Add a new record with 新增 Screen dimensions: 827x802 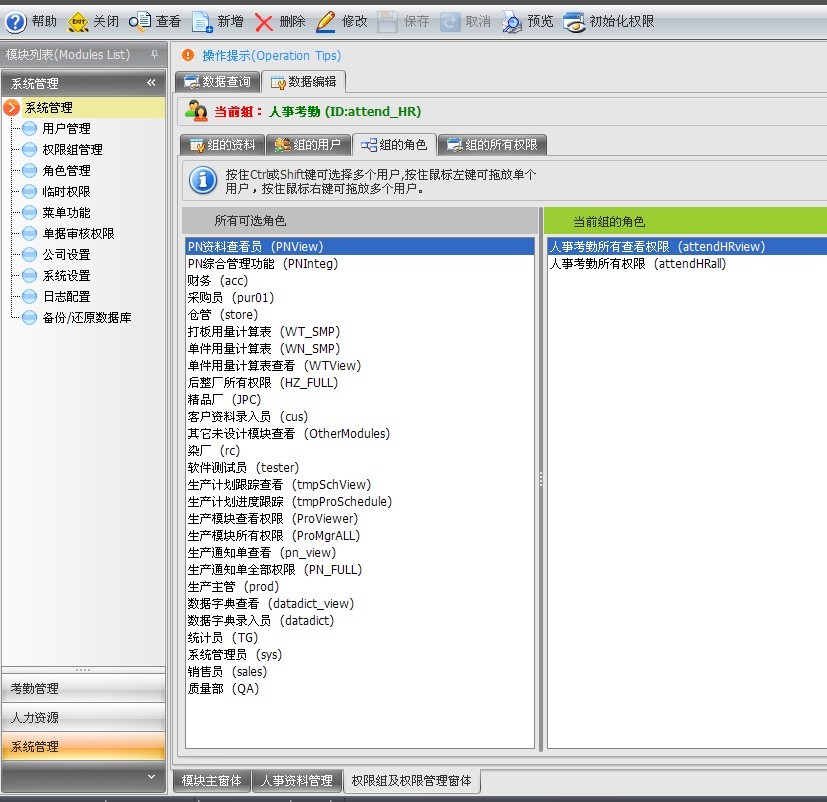202,21
